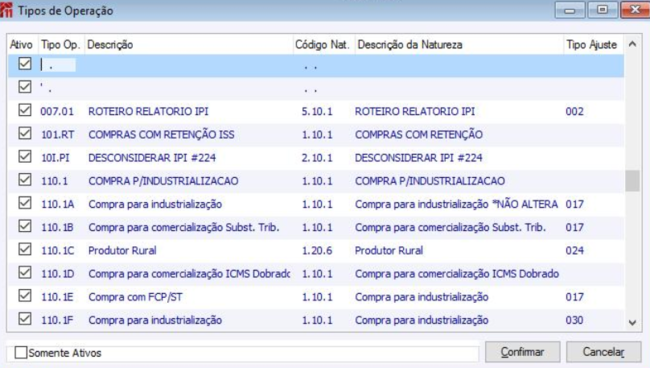Select code 2.10.1 in DESCONSIDERAR IPI row
This screenshot has height=368, width=650.
click(317, 158)
